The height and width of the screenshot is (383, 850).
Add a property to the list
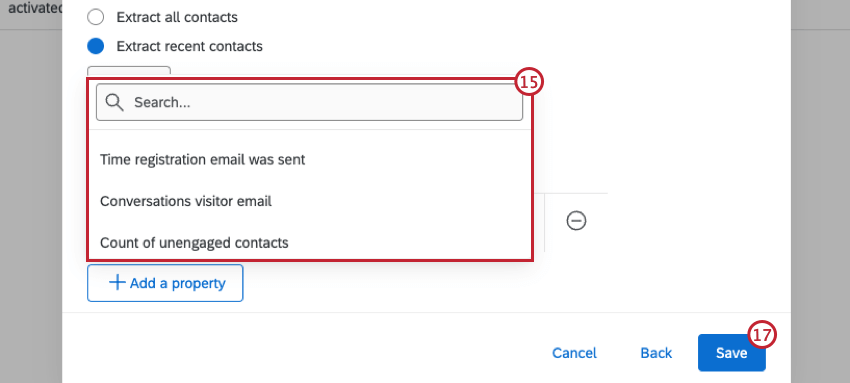[165, 283]
